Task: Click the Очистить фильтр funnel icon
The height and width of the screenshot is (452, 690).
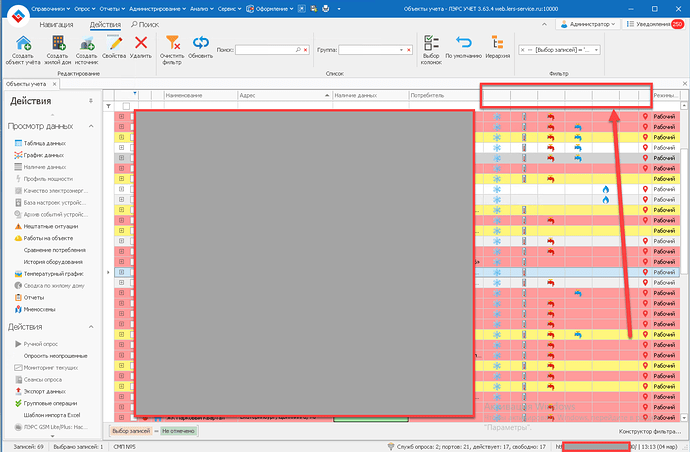Action: point(173,42)
